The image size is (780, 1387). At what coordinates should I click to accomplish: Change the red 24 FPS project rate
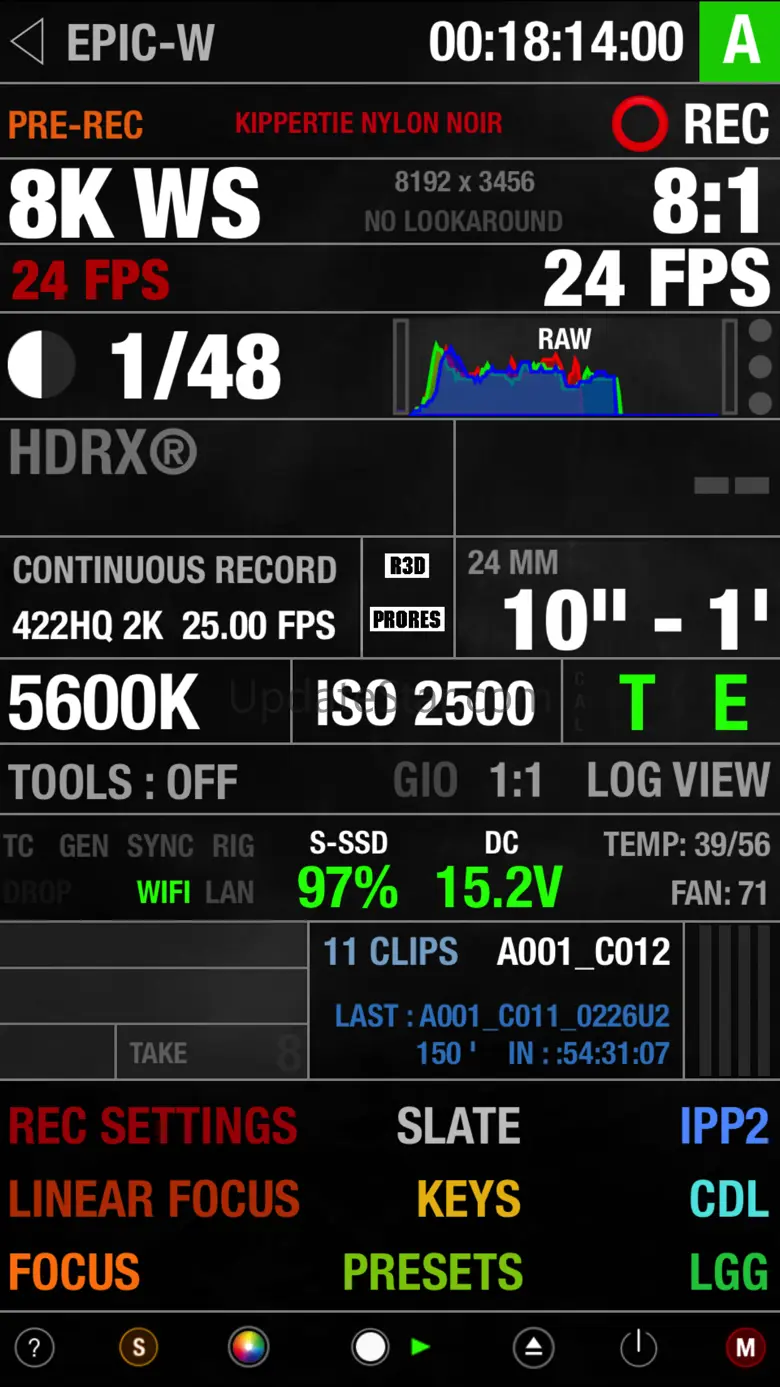point(91,280)
